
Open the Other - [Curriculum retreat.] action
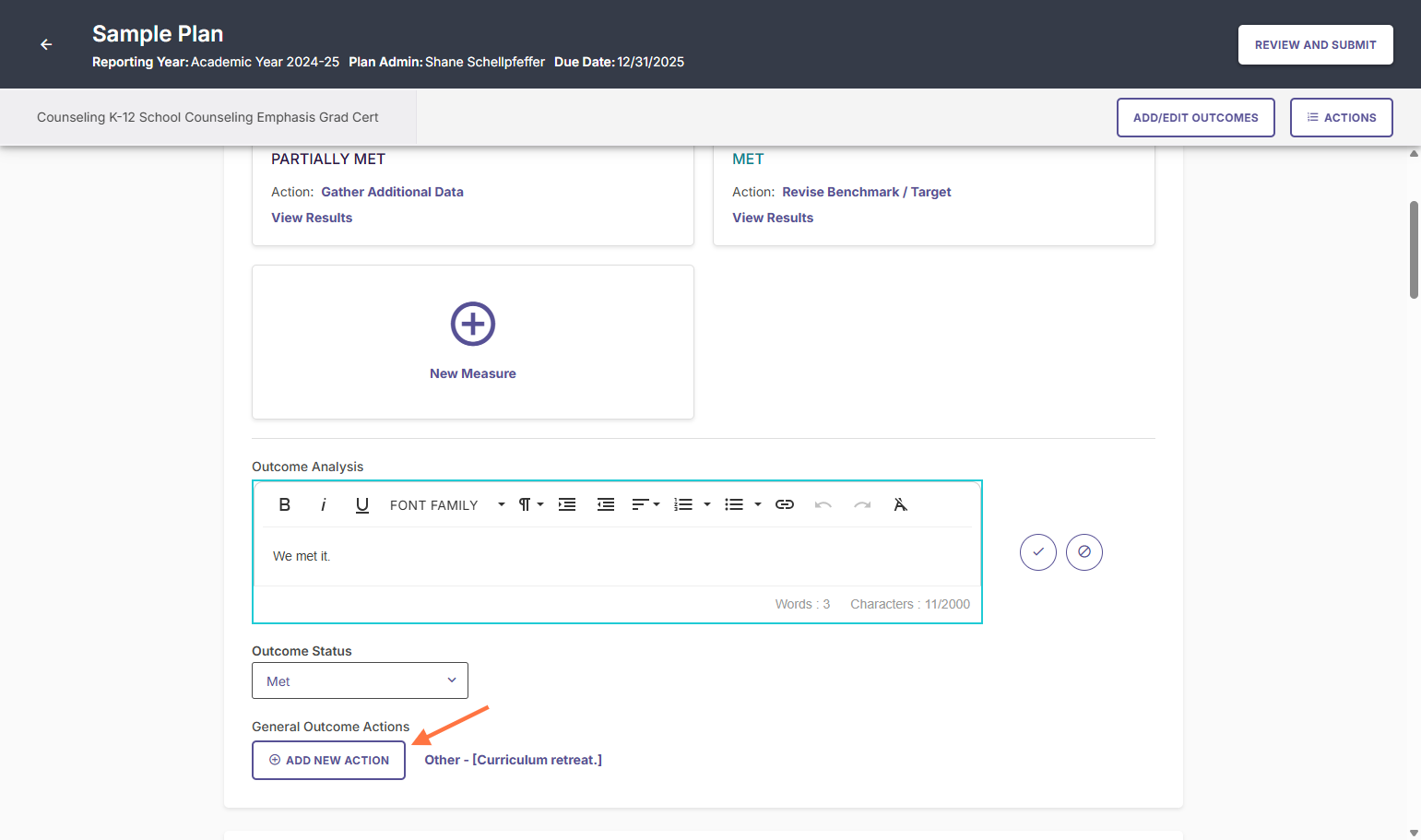tap(513, 760)
